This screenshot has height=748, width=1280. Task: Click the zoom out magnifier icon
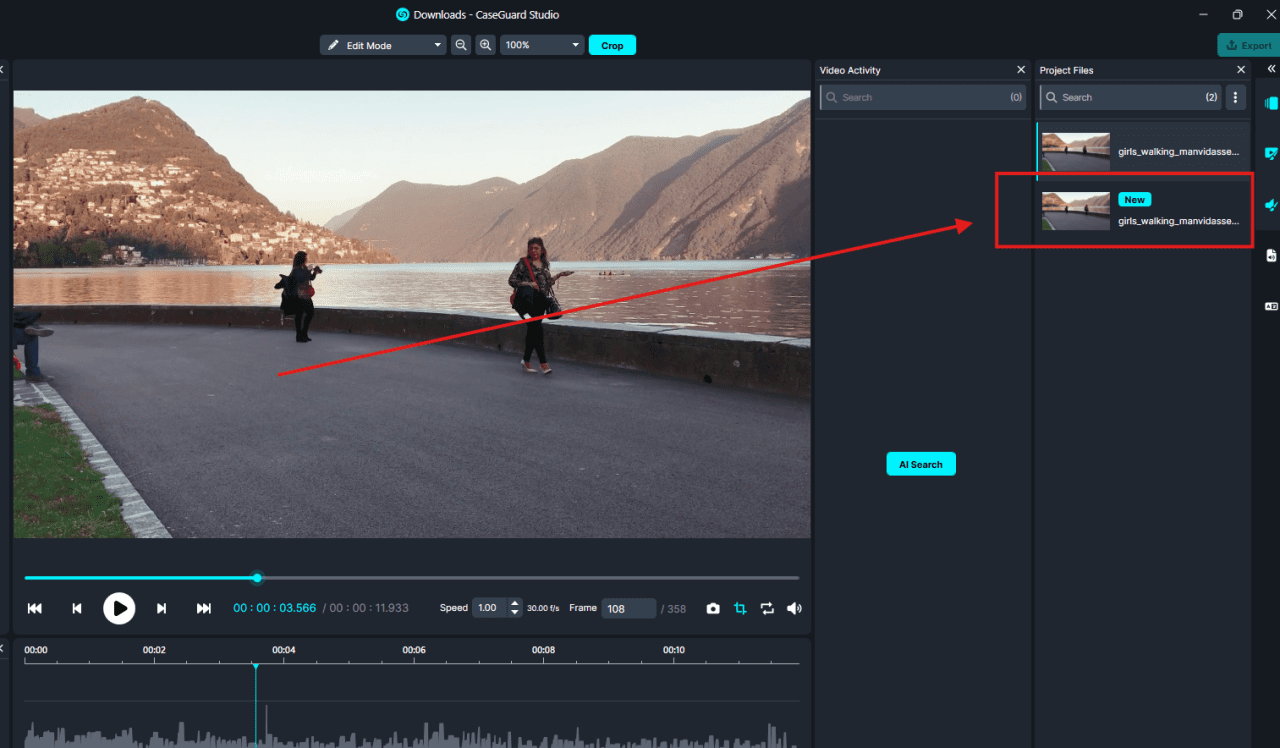(461, 45)
